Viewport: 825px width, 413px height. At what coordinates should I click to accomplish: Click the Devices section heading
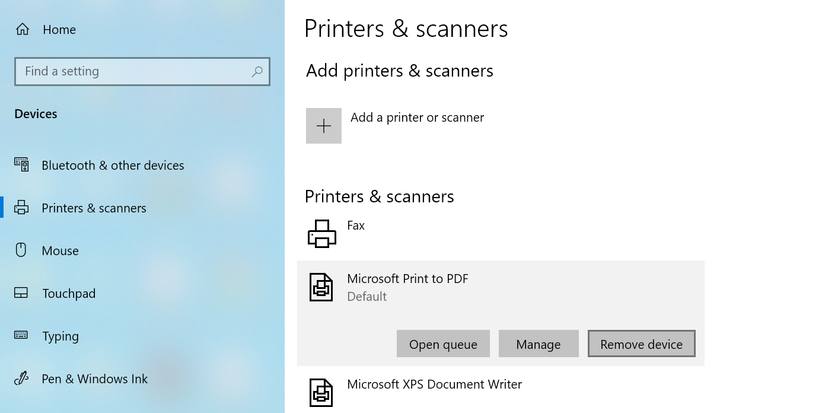pos(36,114)
